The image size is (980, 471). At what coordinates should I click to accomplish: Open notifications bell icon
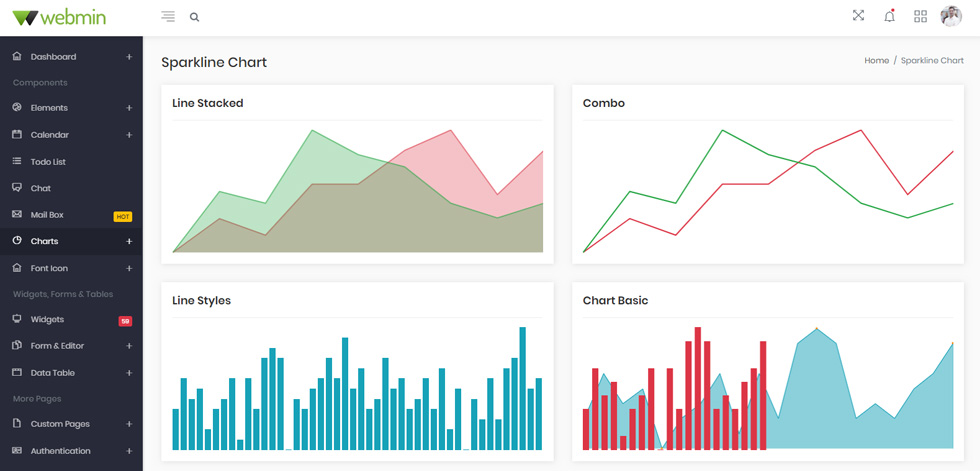pos(889,16)
